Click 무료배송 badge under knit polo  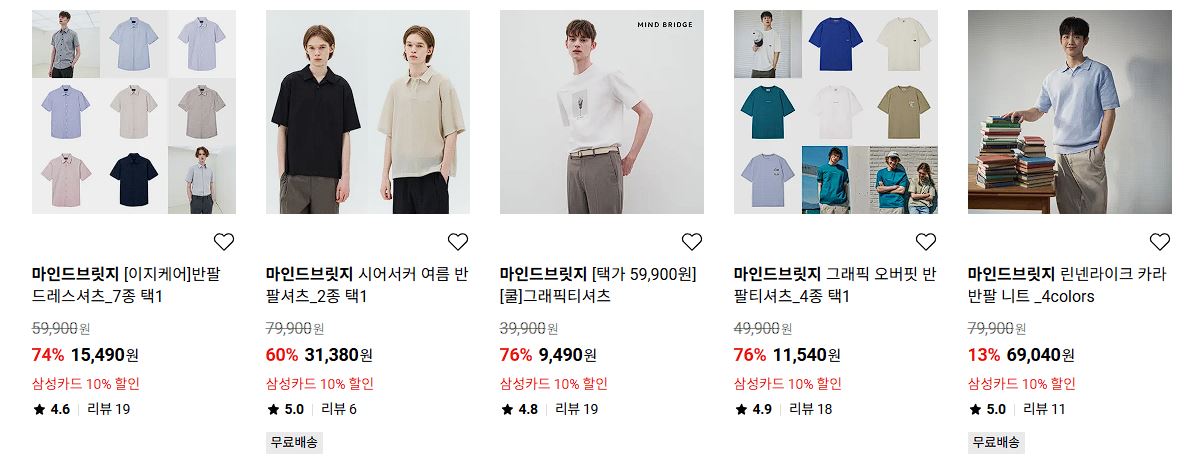(996, 443)
